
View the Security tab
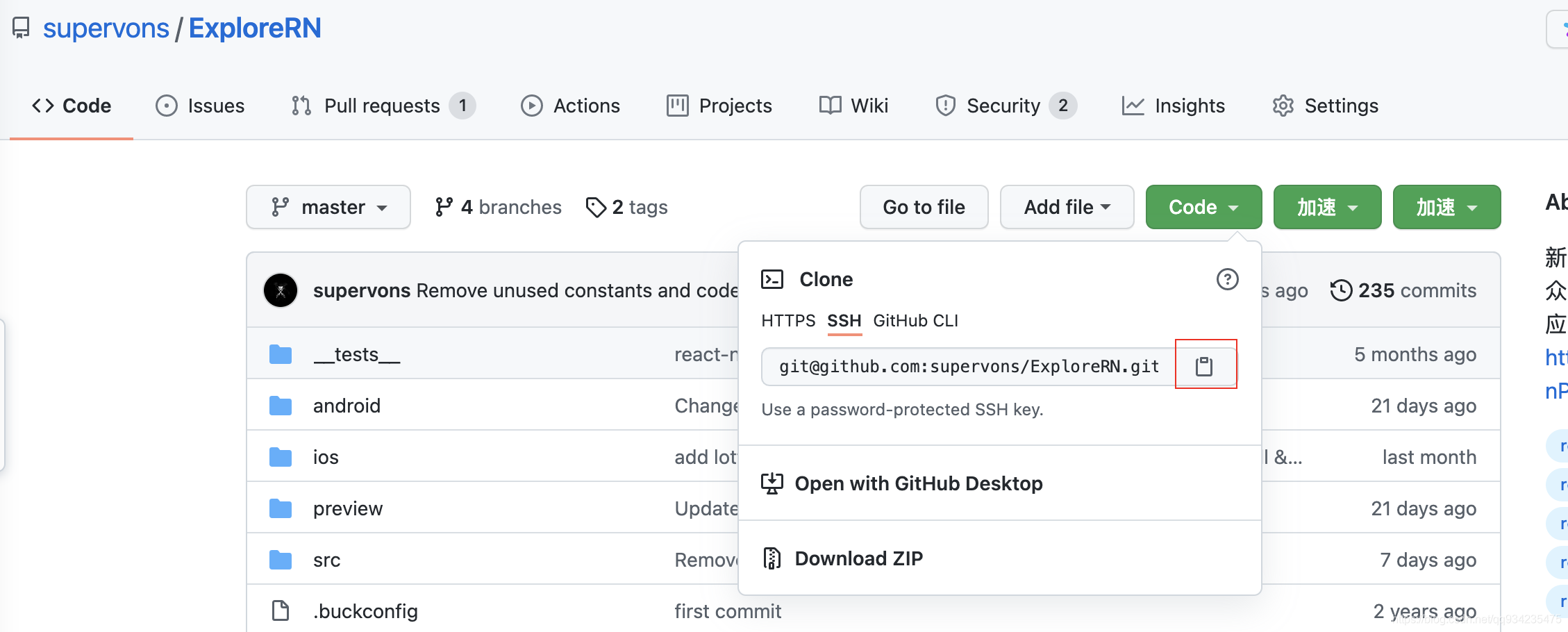pyautogui.click(x=1006, y=106)
